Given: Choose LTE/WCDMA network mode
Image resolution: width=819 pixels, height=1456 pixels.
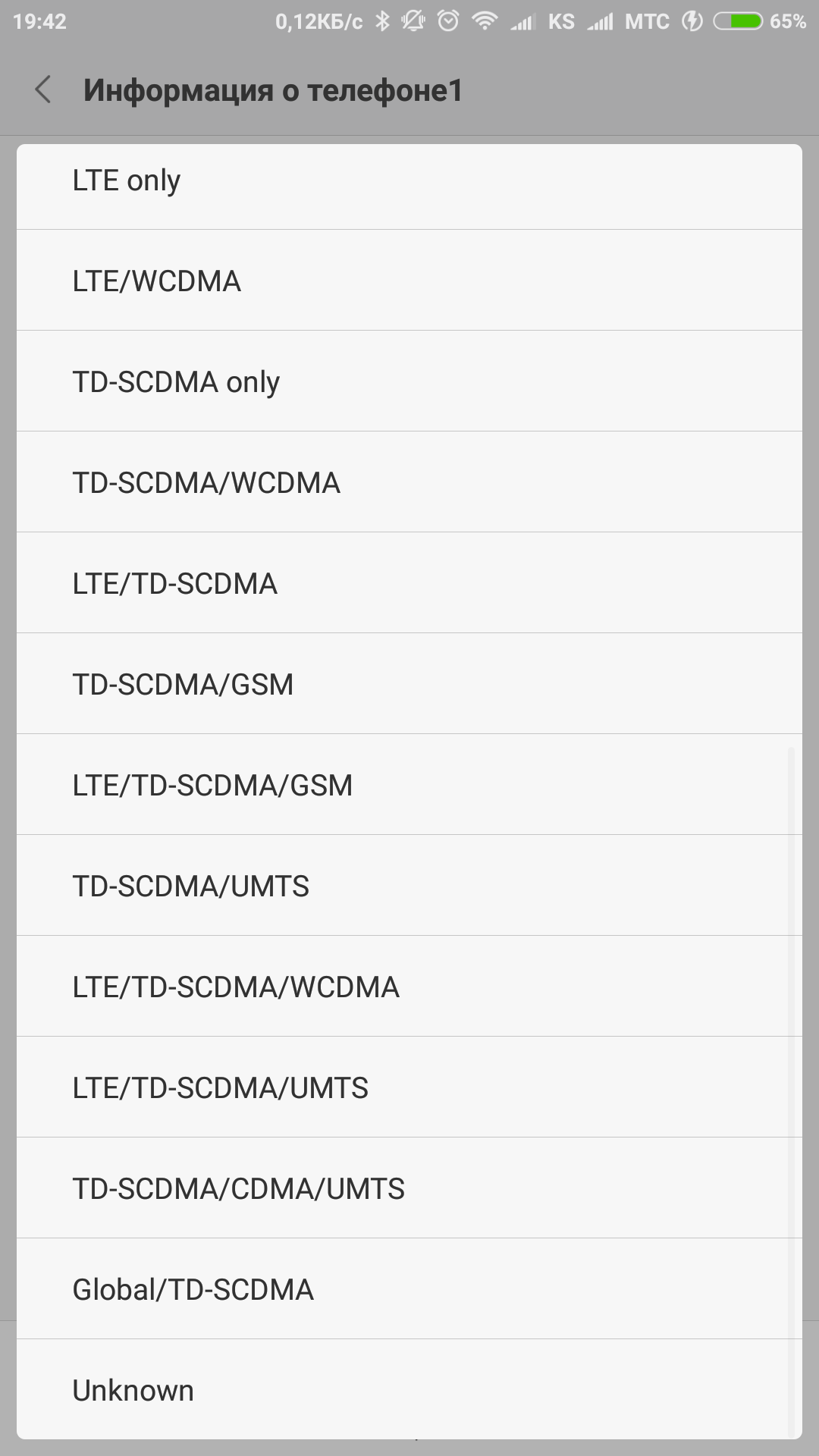Looking at the screenshot, I should click(x=409, y=281).
